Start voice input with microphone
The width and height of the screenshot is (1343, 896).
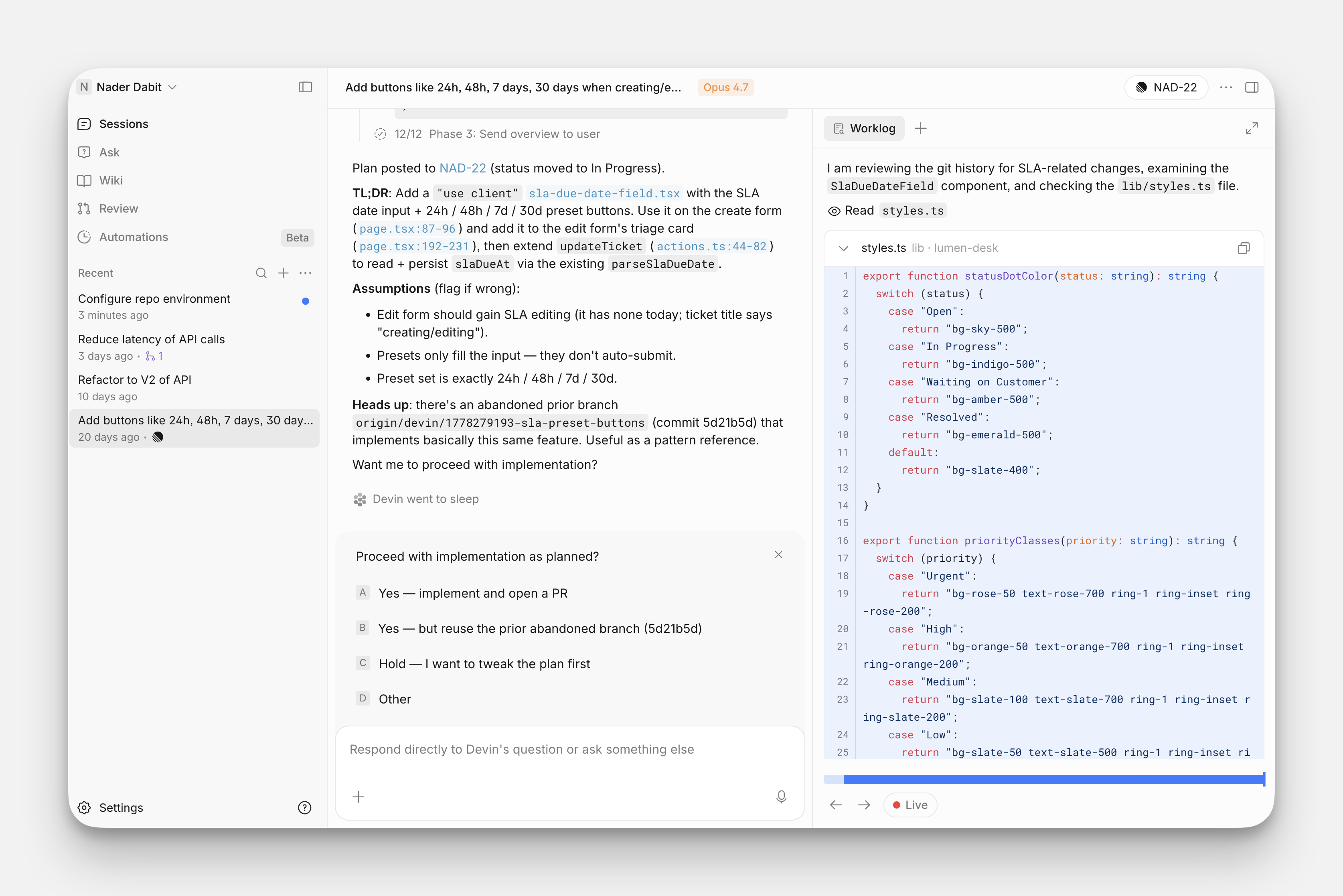(782, 797)
